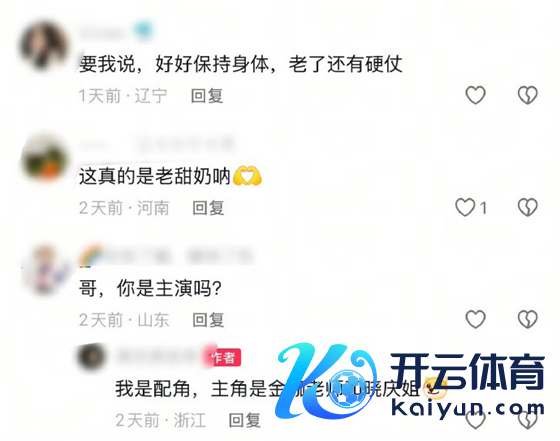The image size is (560, 441).
Task: Dislike the Henan comment via broken heart
Action: pyautogui.click(x=528, y=207)
